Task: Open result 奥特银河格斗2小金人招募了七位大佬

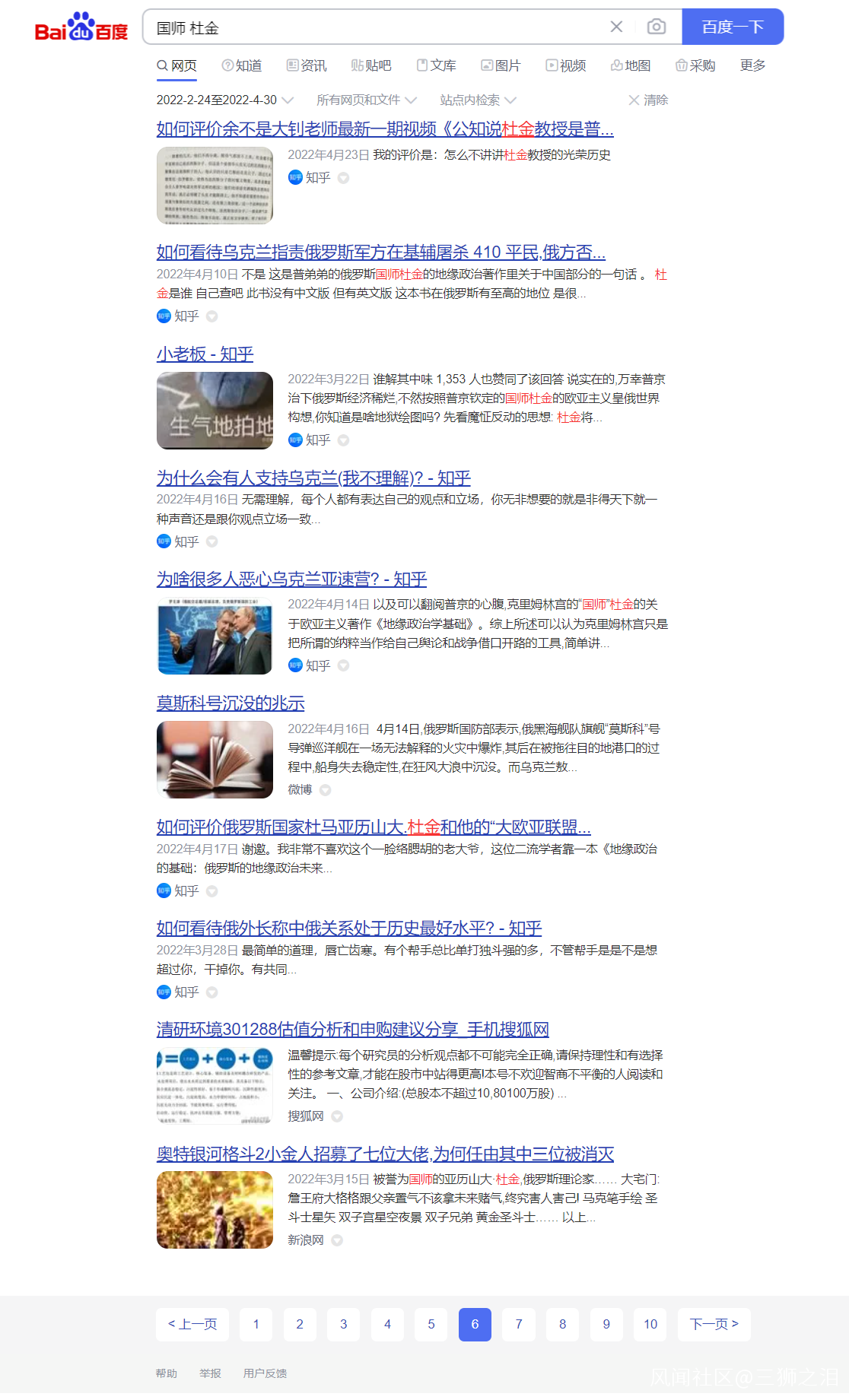Action: [x=386, y=1154]
